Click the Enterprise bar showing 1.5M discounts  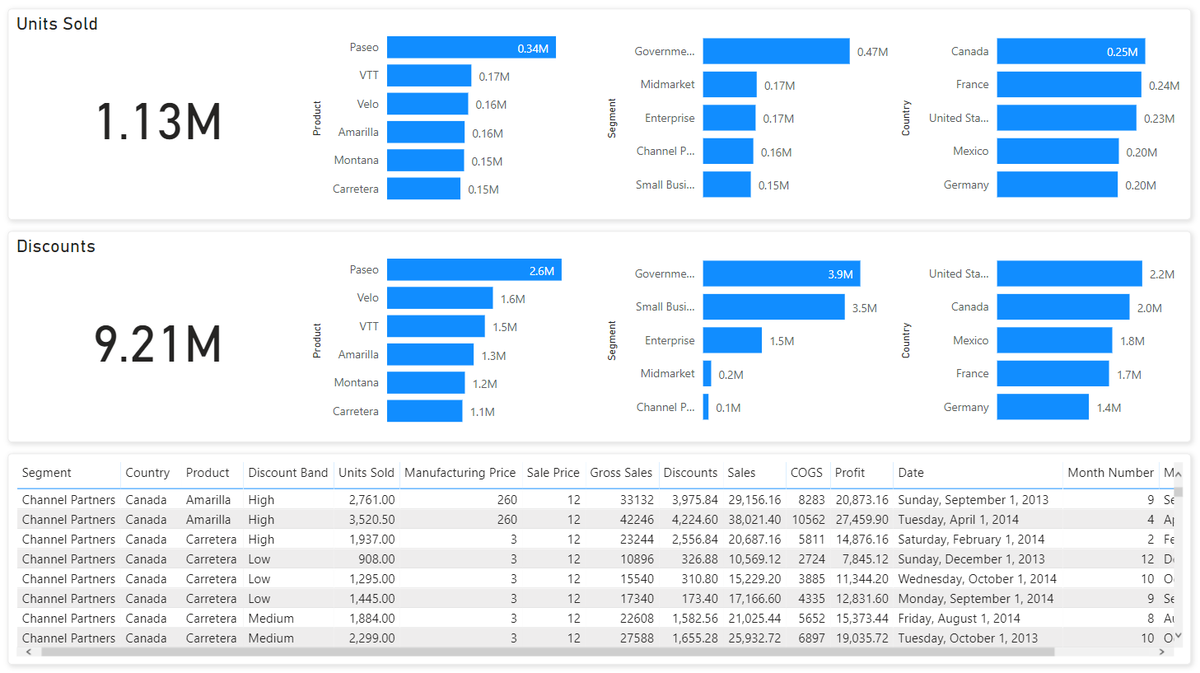733,340
